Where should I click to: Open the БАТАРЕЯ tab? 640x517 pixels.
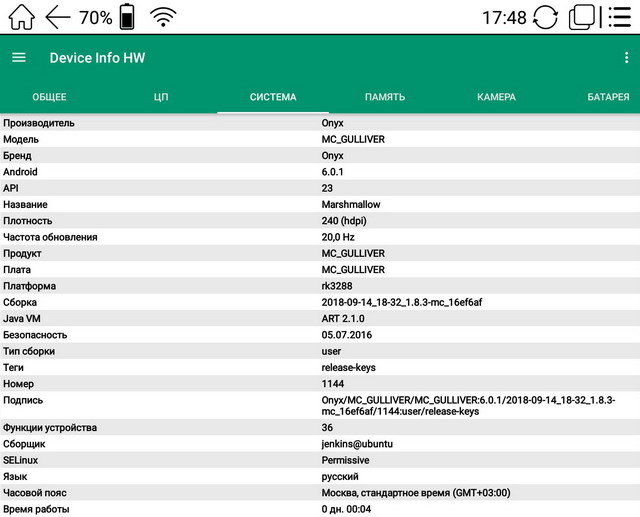click(608, 97)
